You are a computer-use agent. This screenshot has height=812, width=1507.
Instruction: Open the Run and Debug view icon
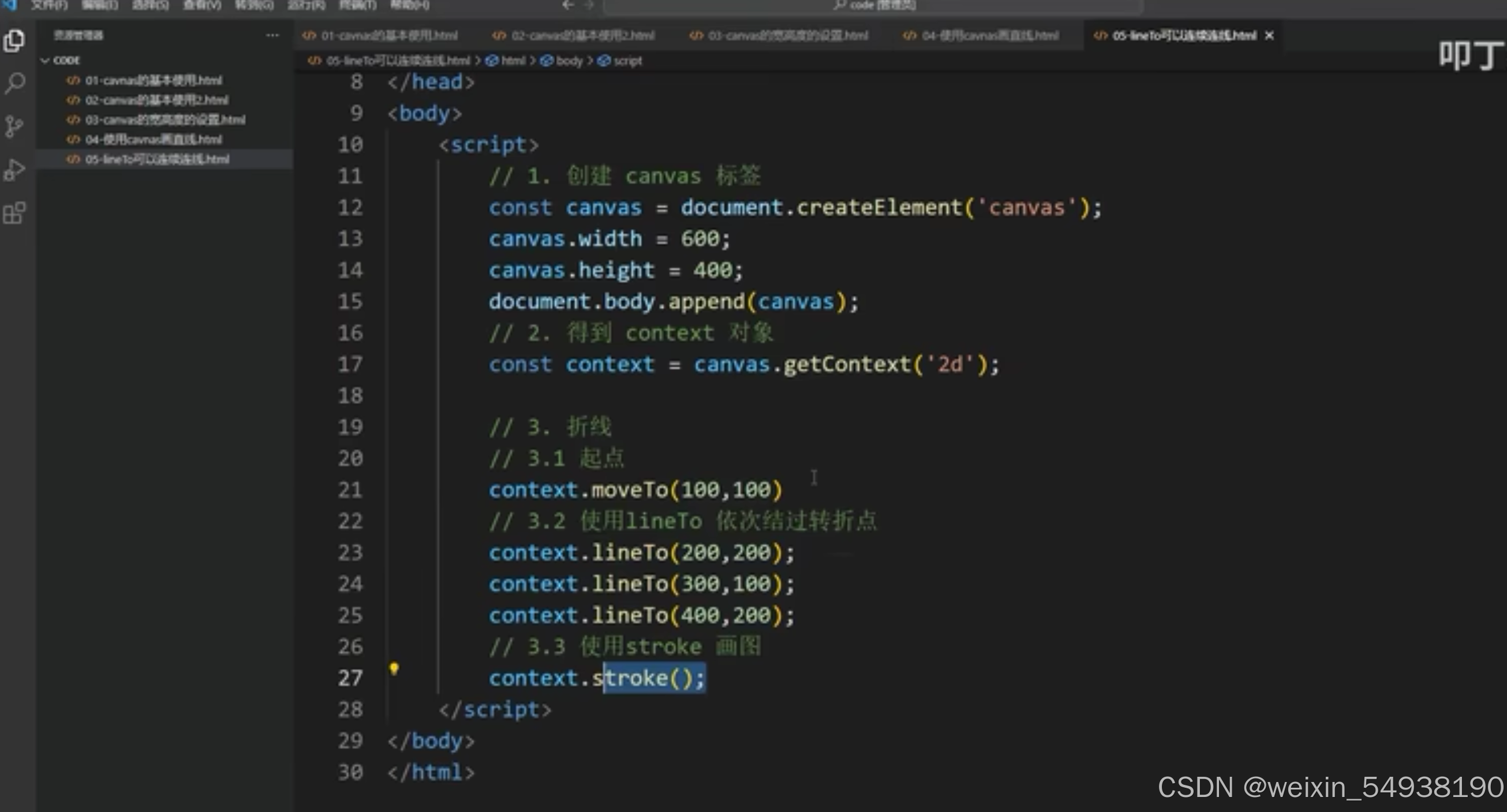[x=14, y=170]
